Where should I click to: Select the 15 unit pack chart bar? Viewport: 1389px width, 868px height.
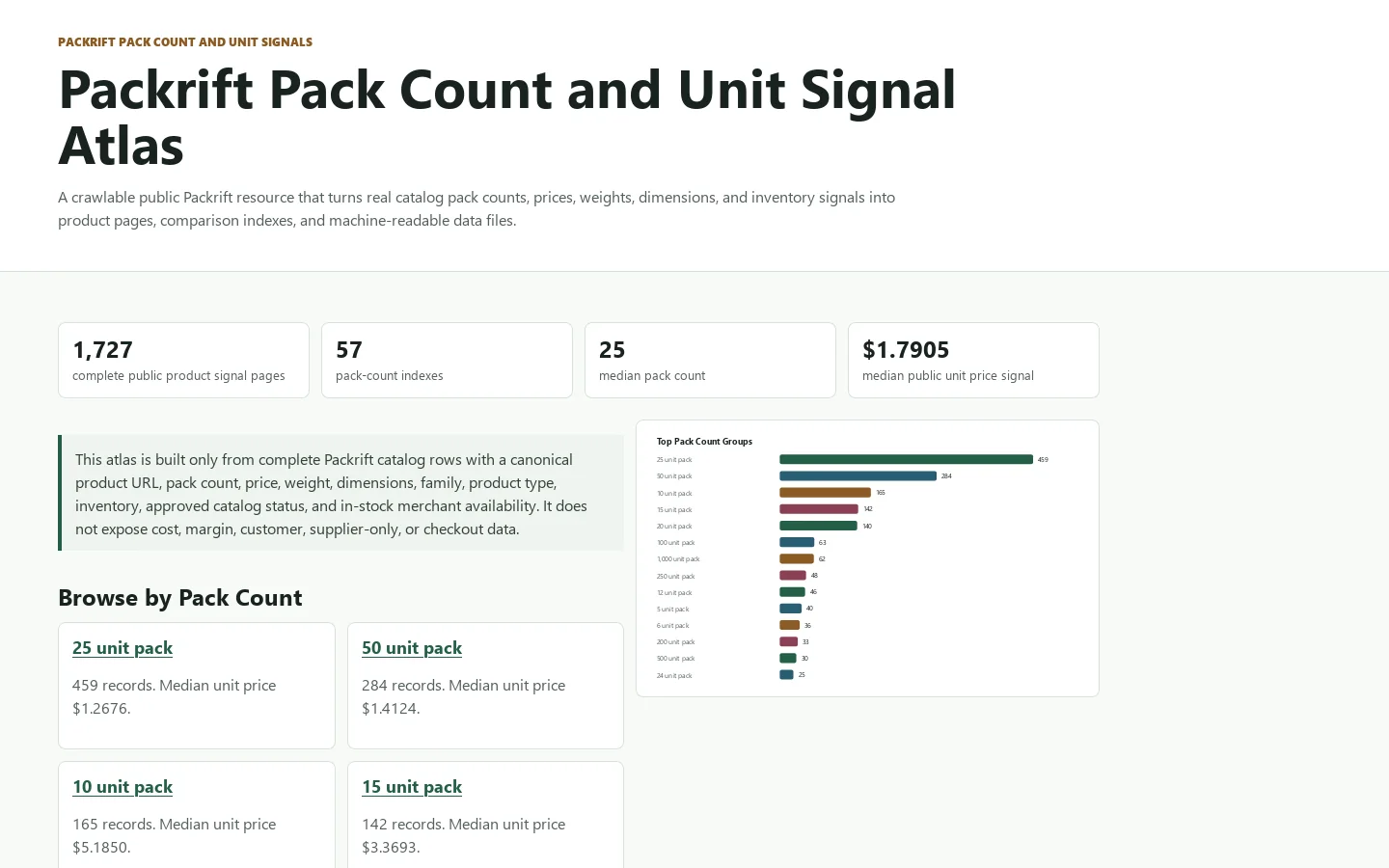[x=819, y=509]
